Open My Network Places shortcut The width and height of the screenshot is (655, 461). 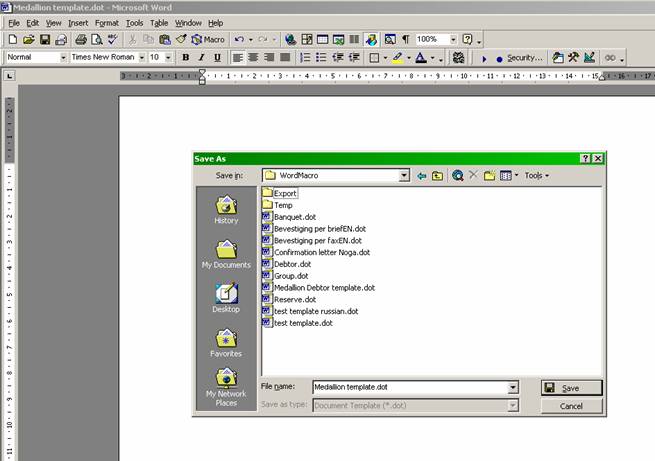click(x=226, y=386)
